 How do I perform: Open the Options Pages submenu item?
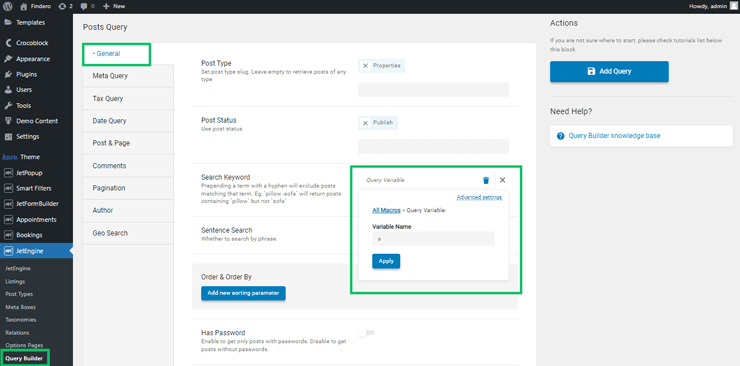point(24,345)
